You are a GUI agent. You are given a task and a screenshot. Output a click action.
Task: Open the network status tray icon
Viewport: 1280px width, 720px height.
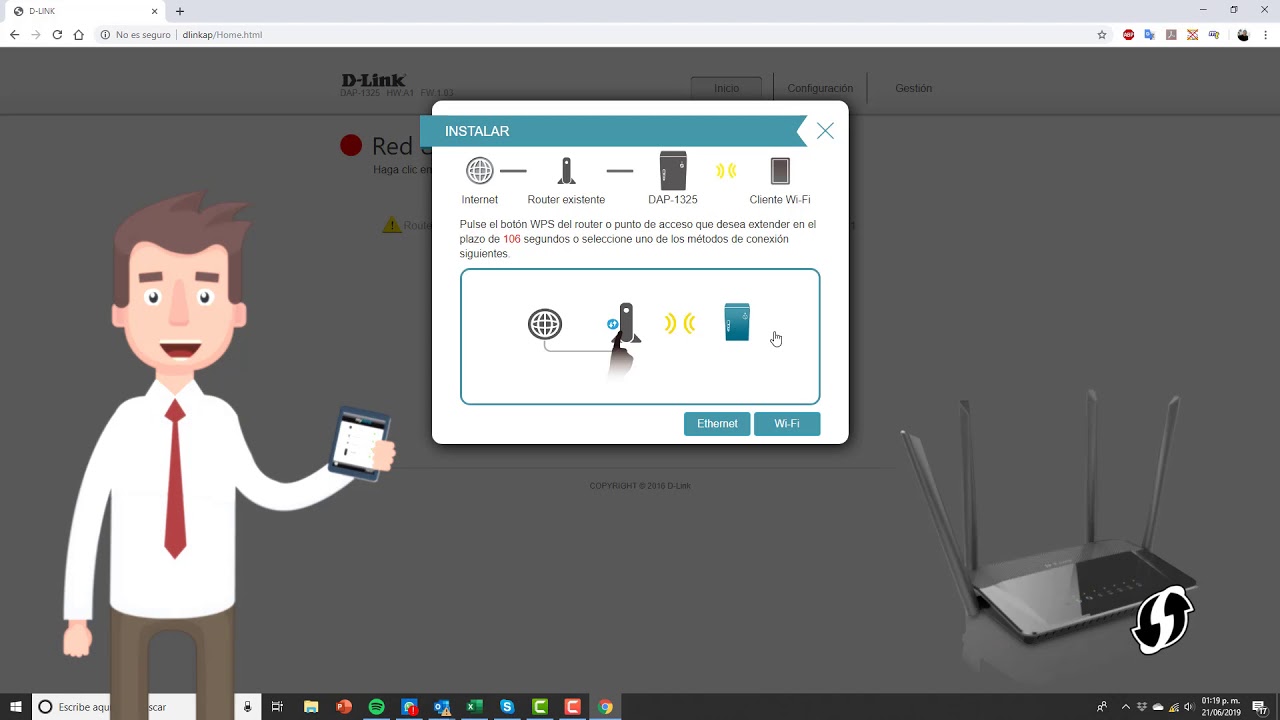coord(1173,707)
